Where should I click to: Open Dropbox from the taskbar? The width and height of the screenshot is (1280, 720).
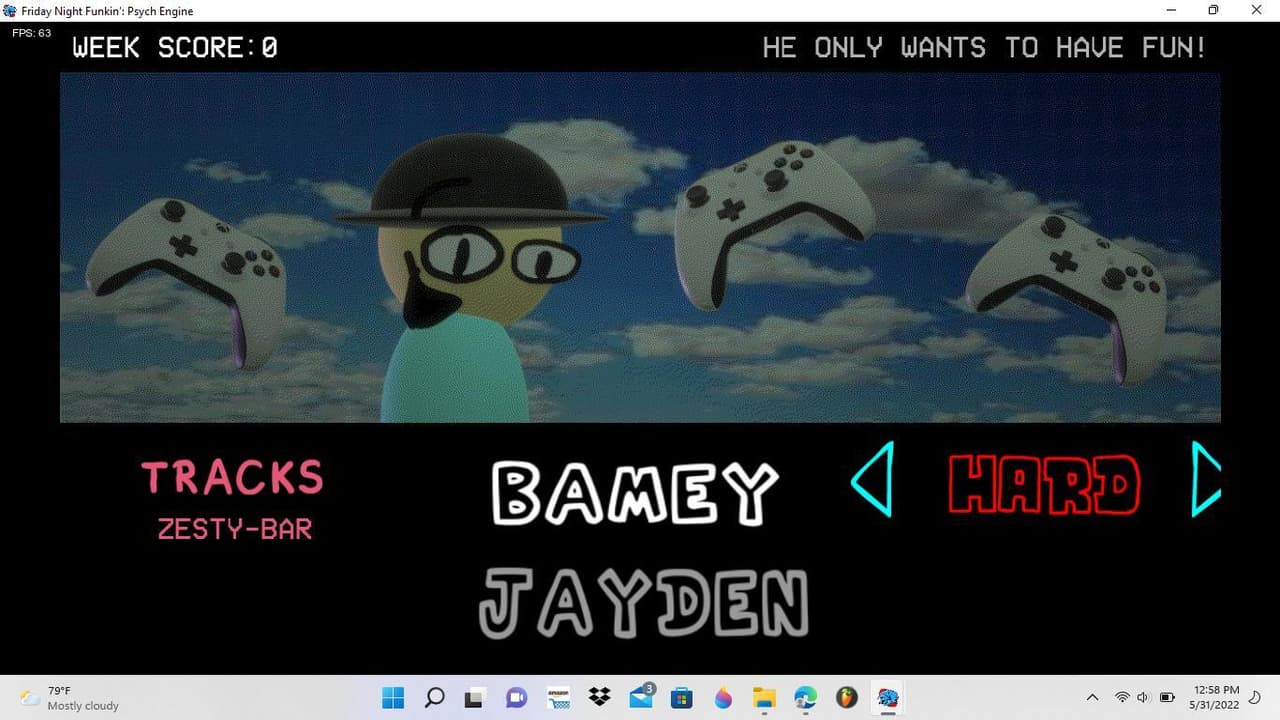(x=599, y=697)
